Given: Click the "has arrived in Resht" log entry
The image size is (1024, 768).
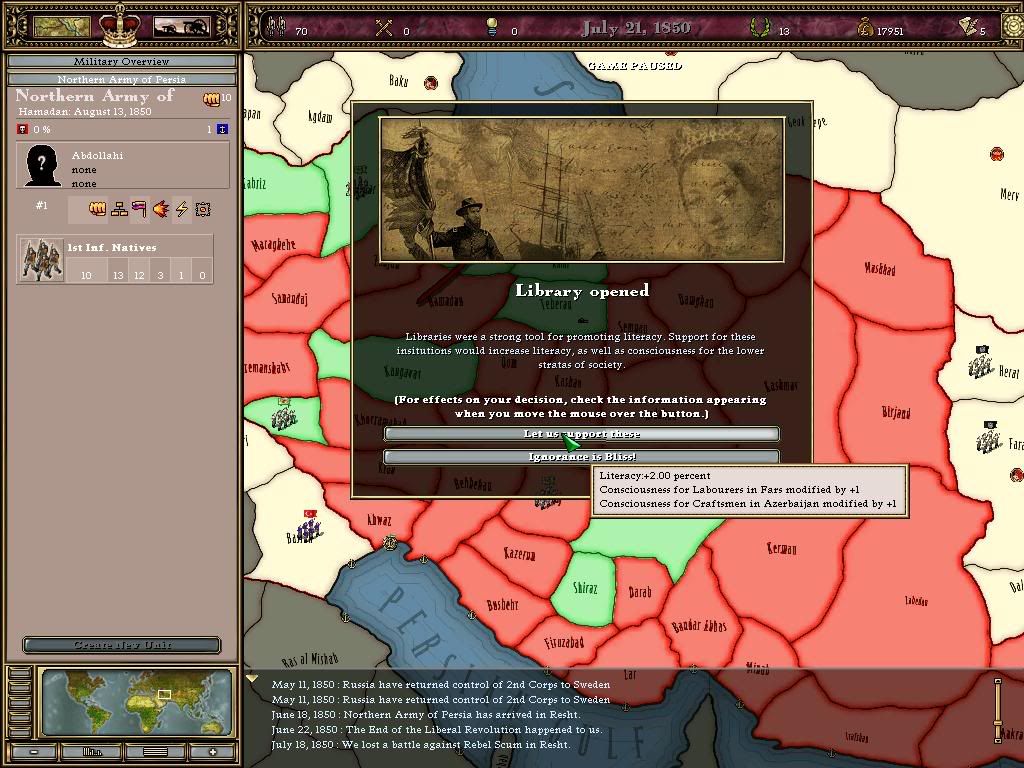Looking at the screenshot, I should 426,714.
